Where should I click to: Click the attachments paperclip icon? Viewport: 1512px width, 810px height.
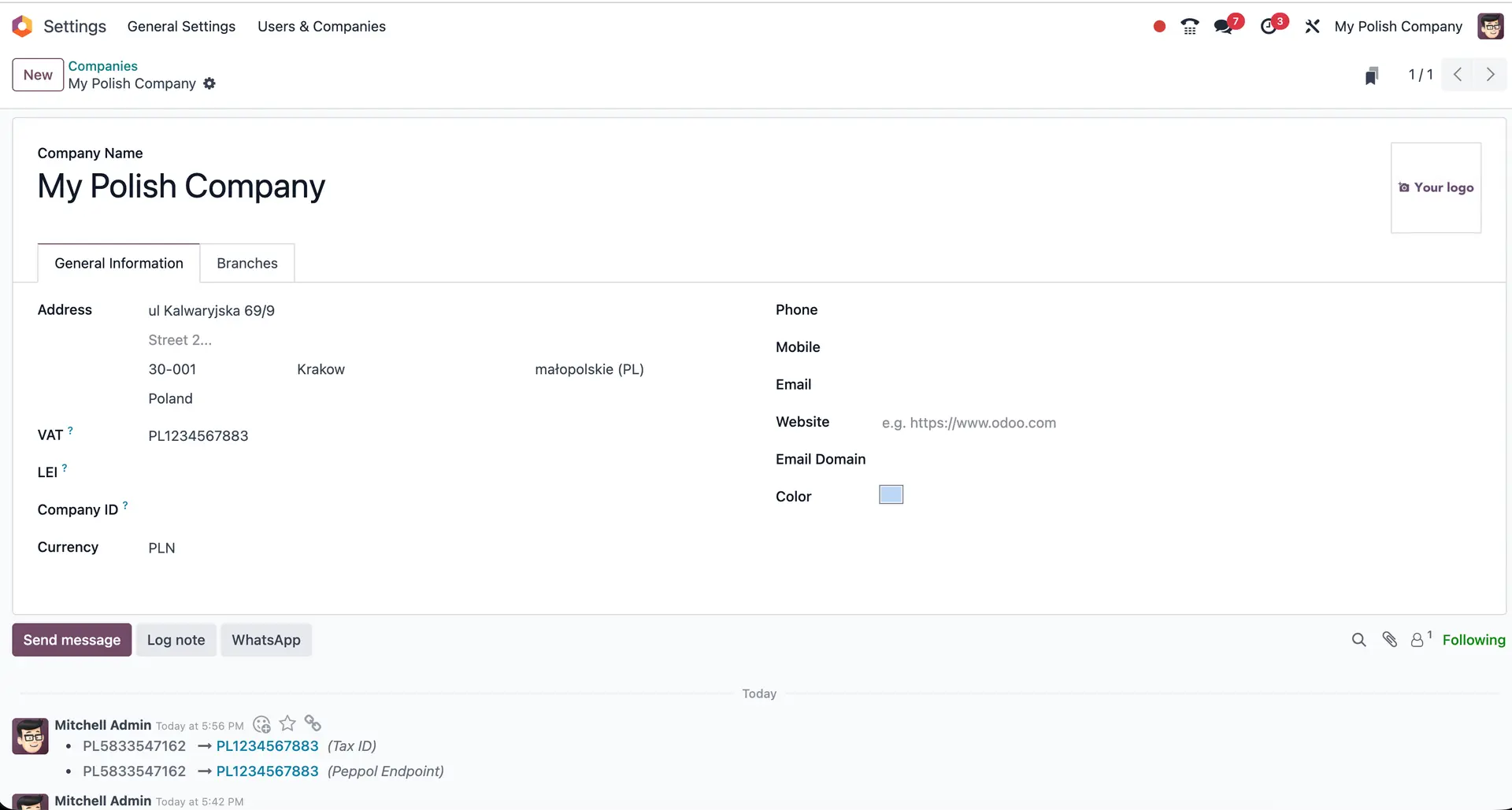(1389, 640)
